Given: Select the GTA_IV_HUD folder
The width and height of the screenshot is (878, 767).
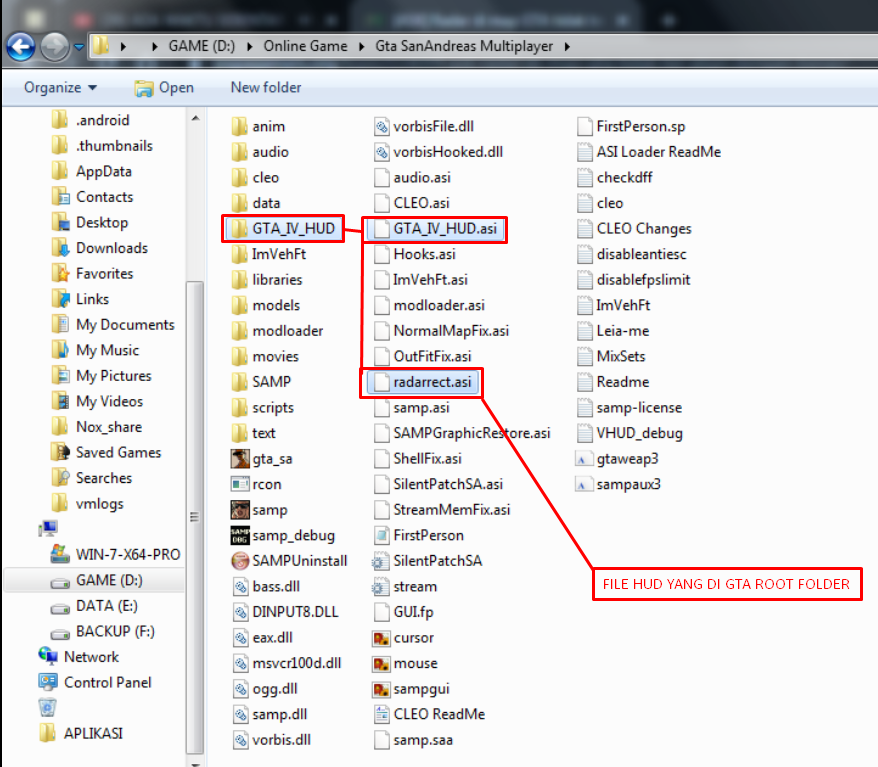Looking at the screenshot, I should click(283, 228).
